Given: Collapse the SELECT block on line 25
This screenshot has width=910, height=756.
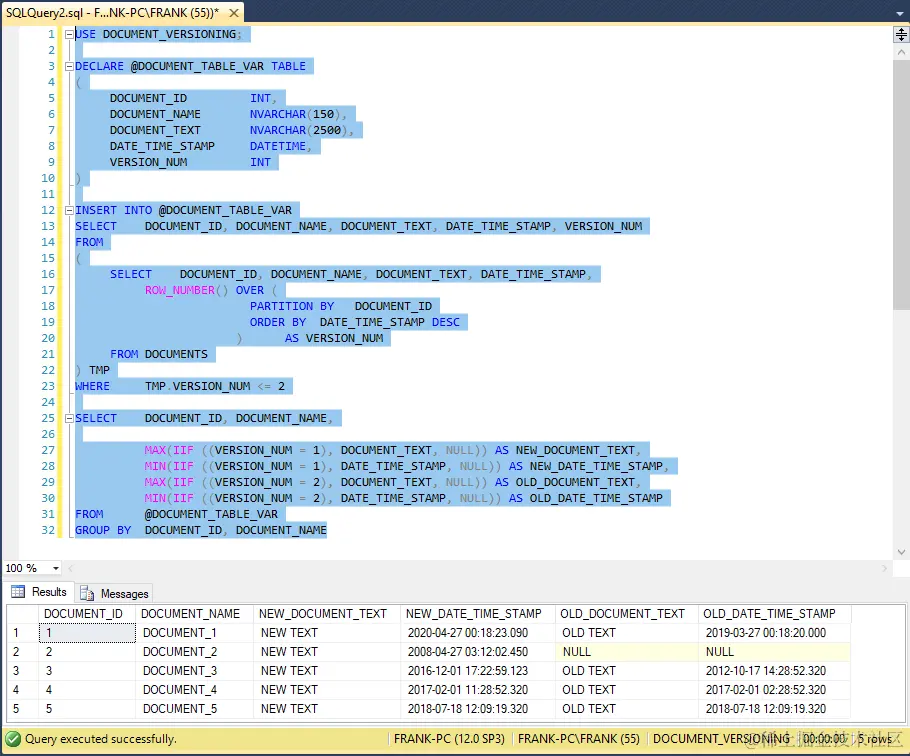Looking at the screenshot, I should pyautogui.click(x=69, y=418).
